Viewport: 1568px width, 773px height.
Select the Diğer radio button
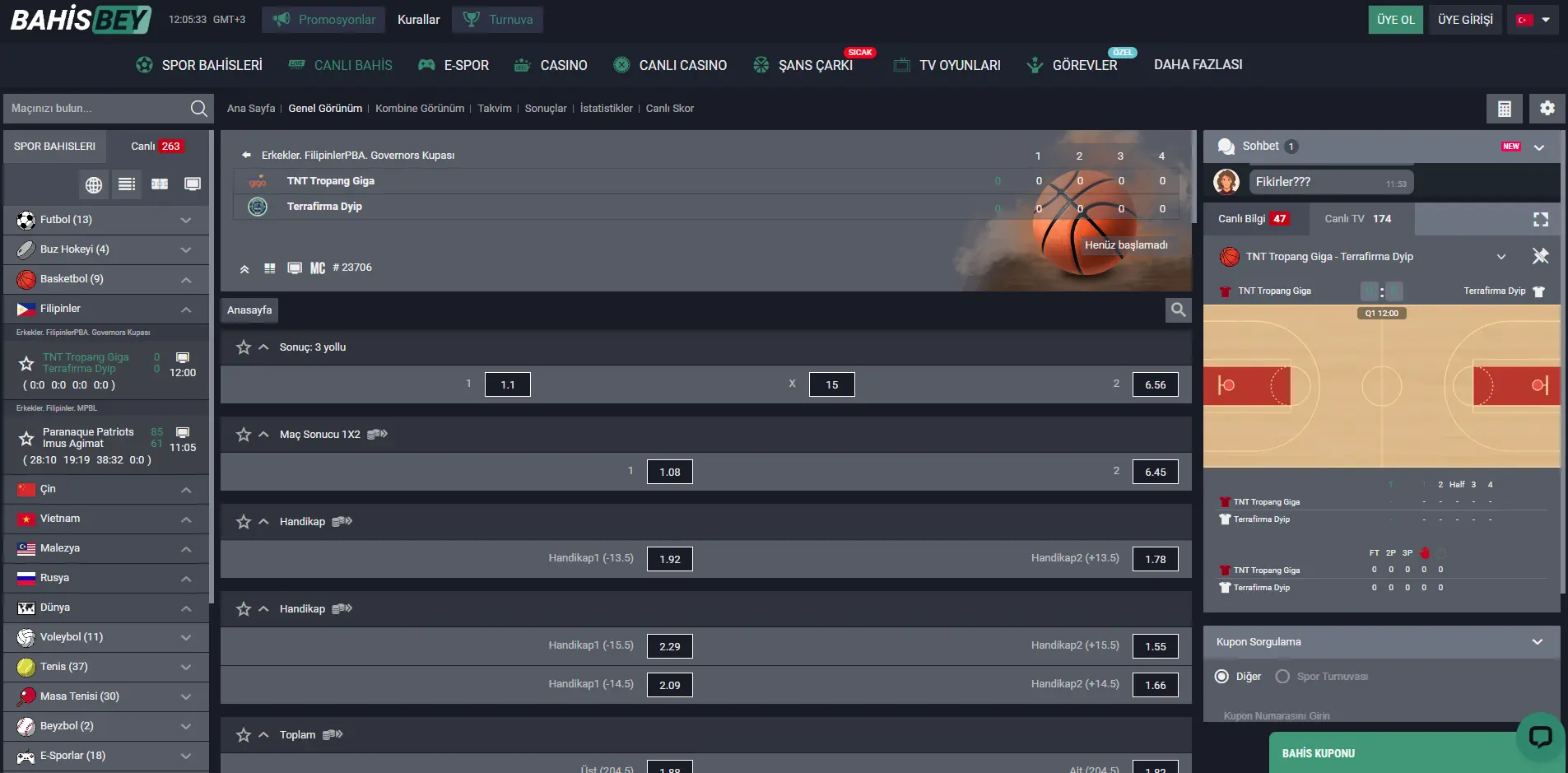coord(1222,677)
